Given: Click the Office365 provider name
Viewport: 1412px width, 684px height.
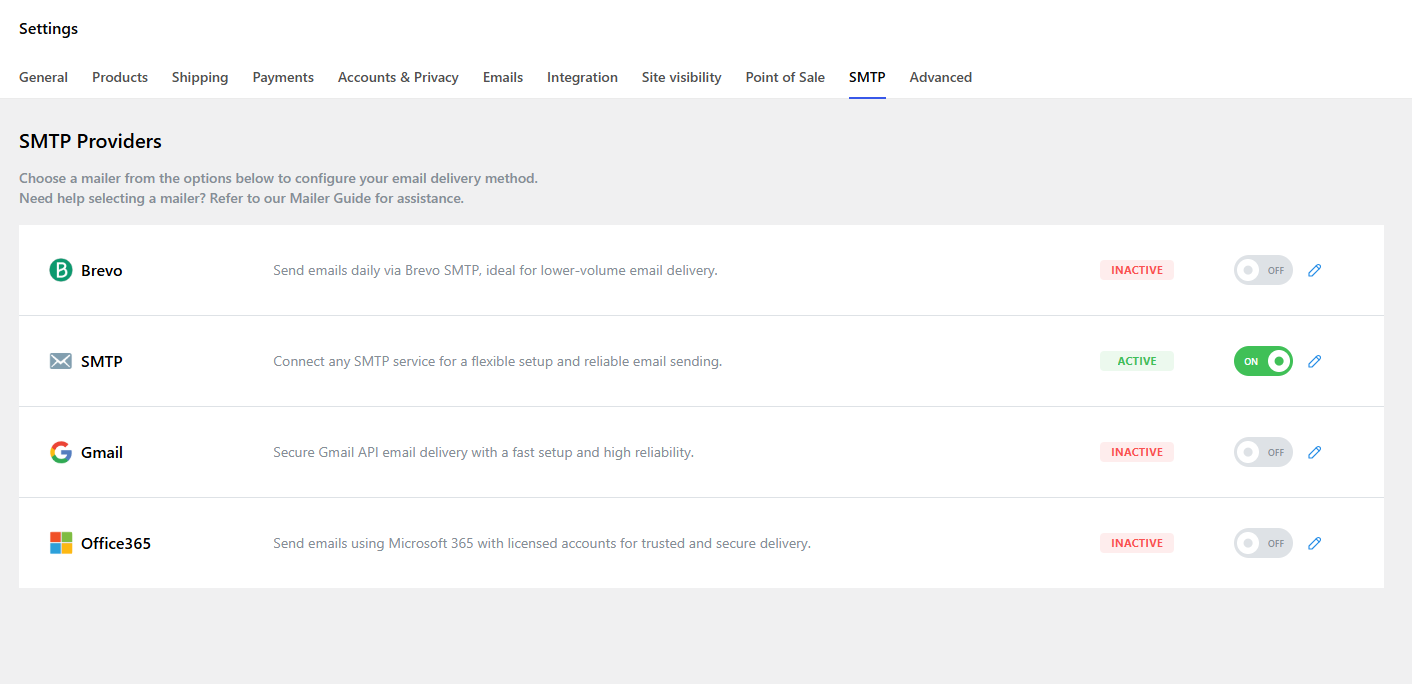Looking at the screenshot, I should click(116, 543).
